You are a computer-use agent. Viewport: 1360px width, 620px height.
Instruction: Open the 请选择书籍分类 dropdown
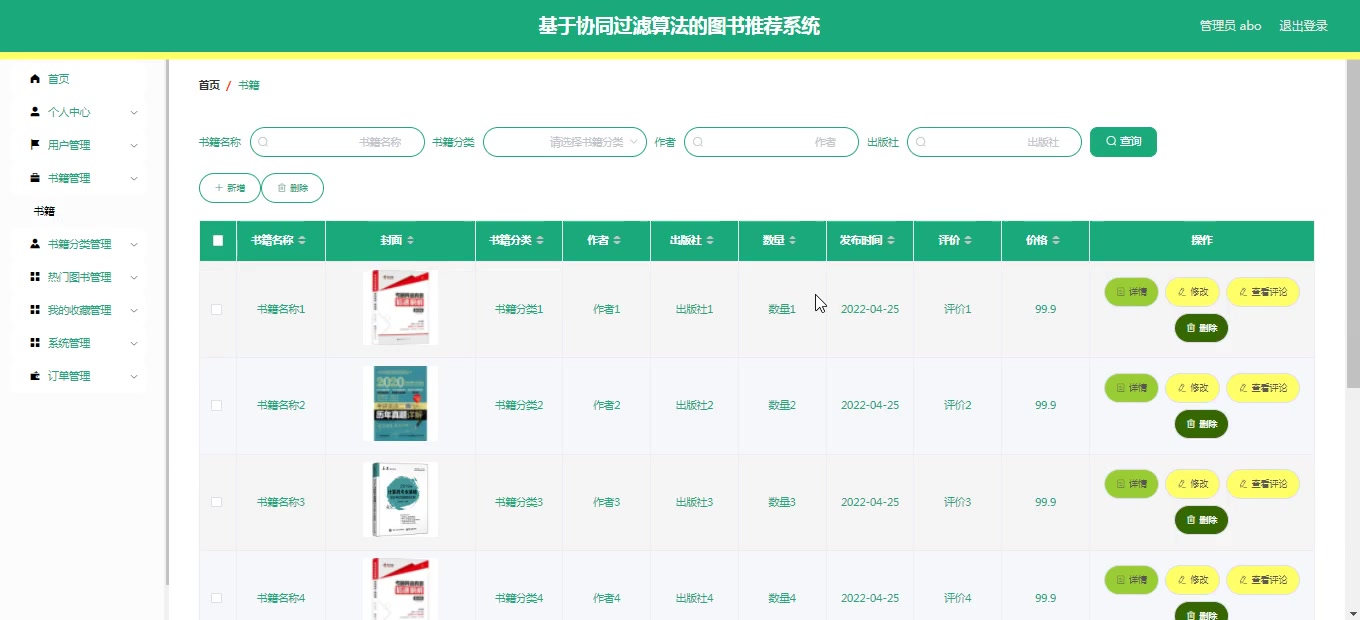click(564, 141)
